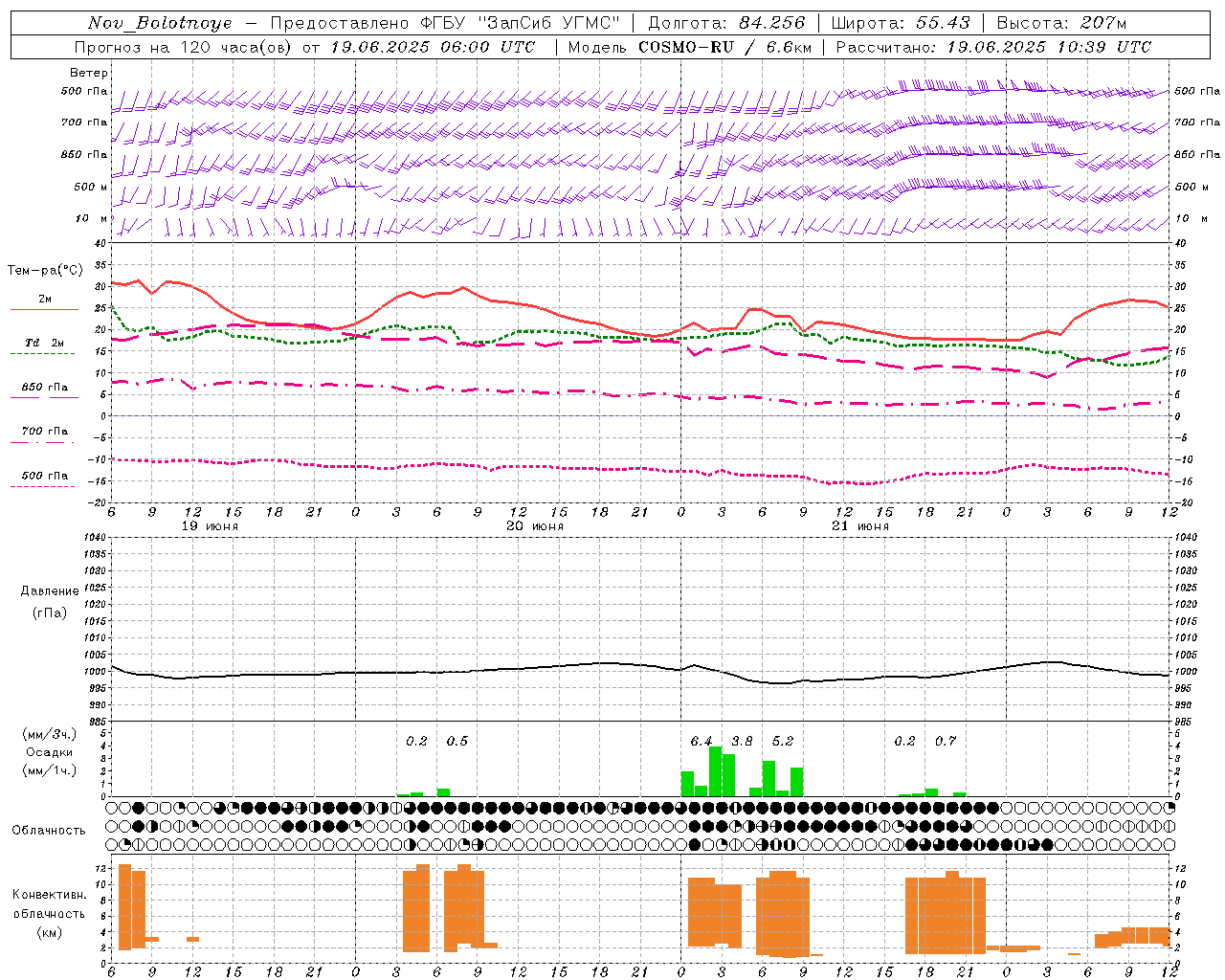
Task: Select the Высота: 207м entry
Action: coord(1061,23)
